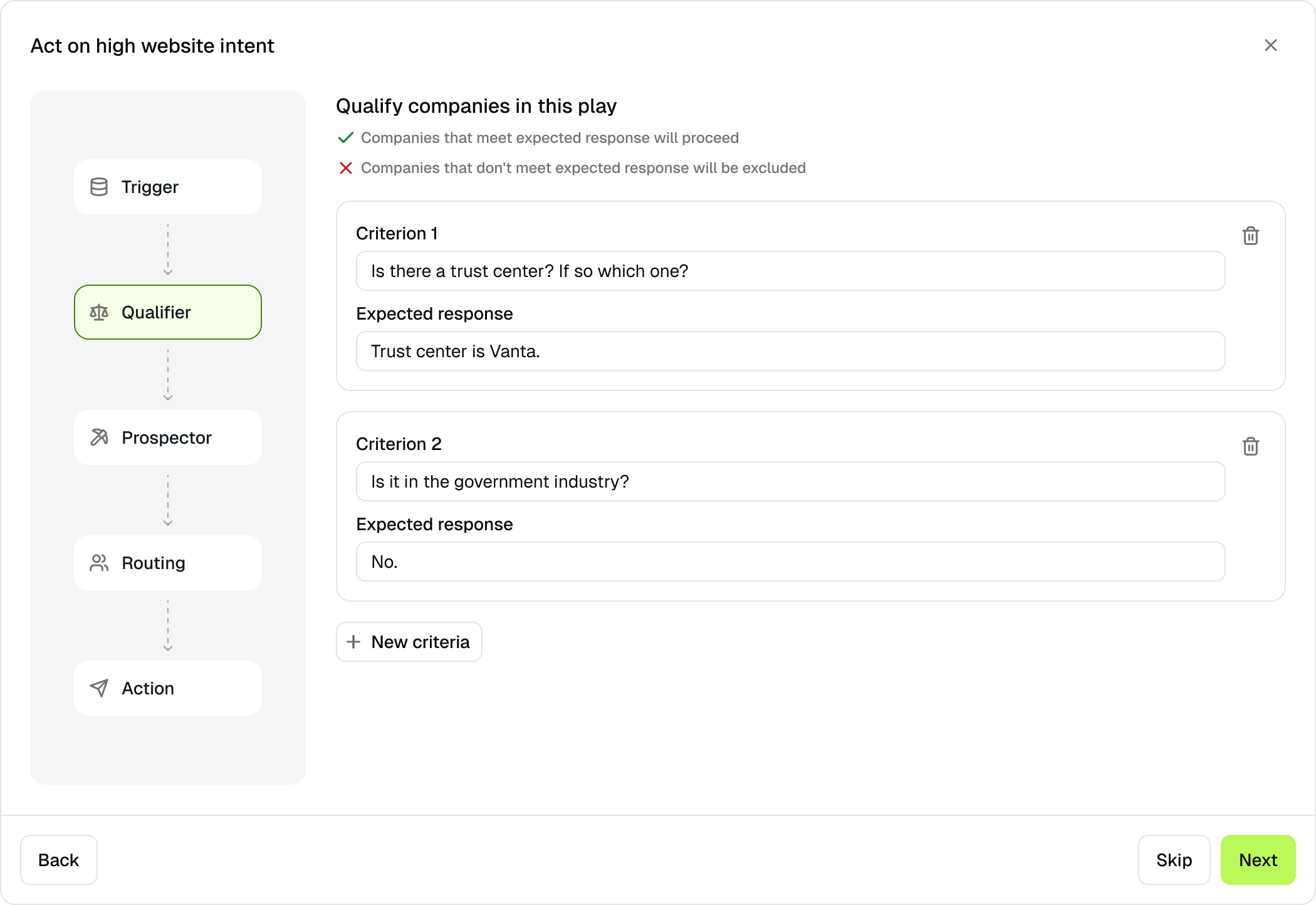
Task: Click the Trigger database icon
Action: tap(99, 187)
